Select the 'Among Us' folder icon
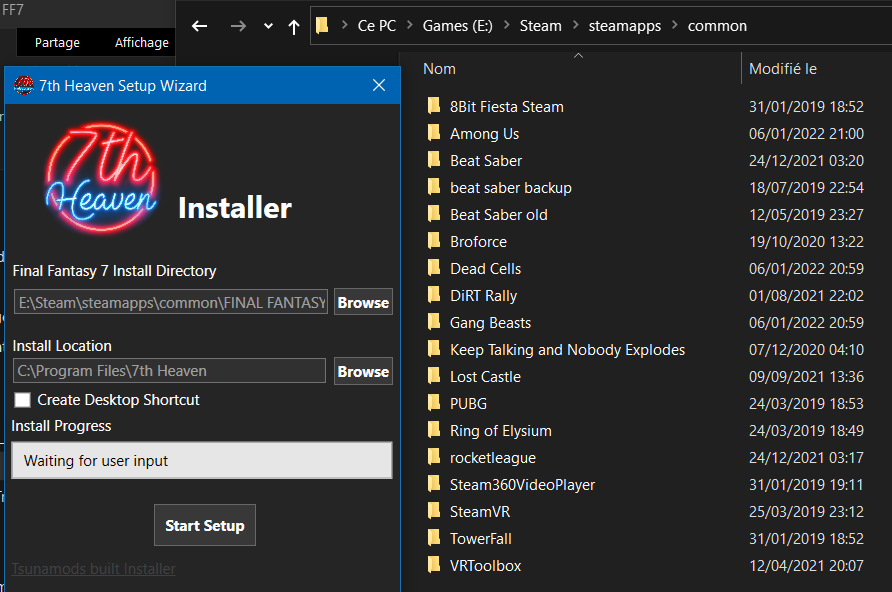The height and width of the screenshot is (592, 892). 434,133
